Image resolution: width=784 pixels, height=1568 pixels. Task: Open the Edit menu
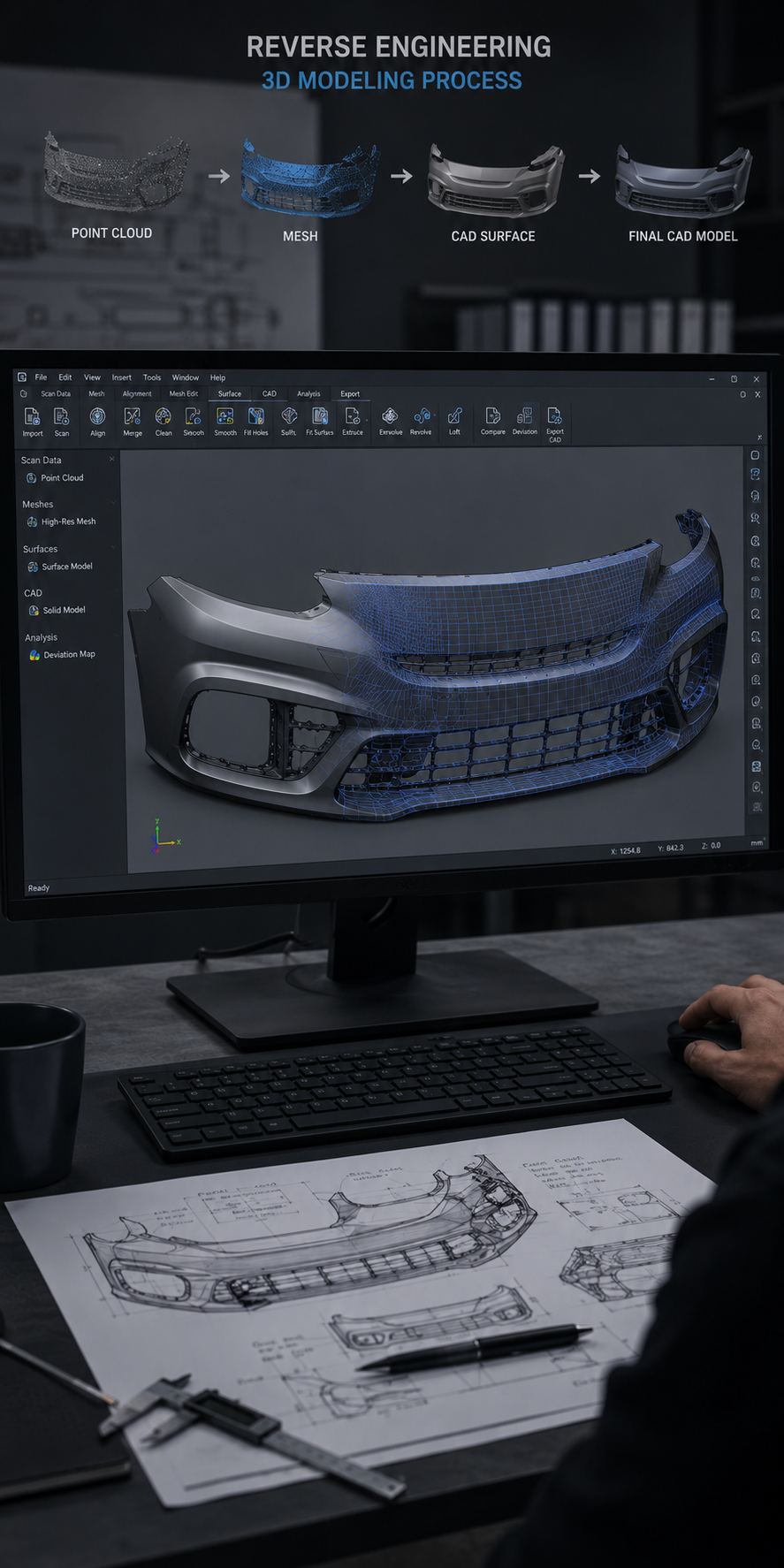coord(65,377)
